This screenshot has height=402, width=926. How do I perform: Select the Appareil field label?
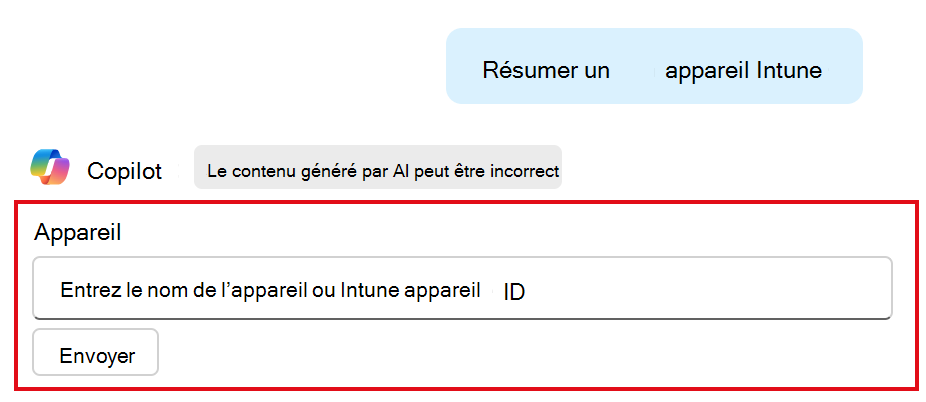point(77,233)
